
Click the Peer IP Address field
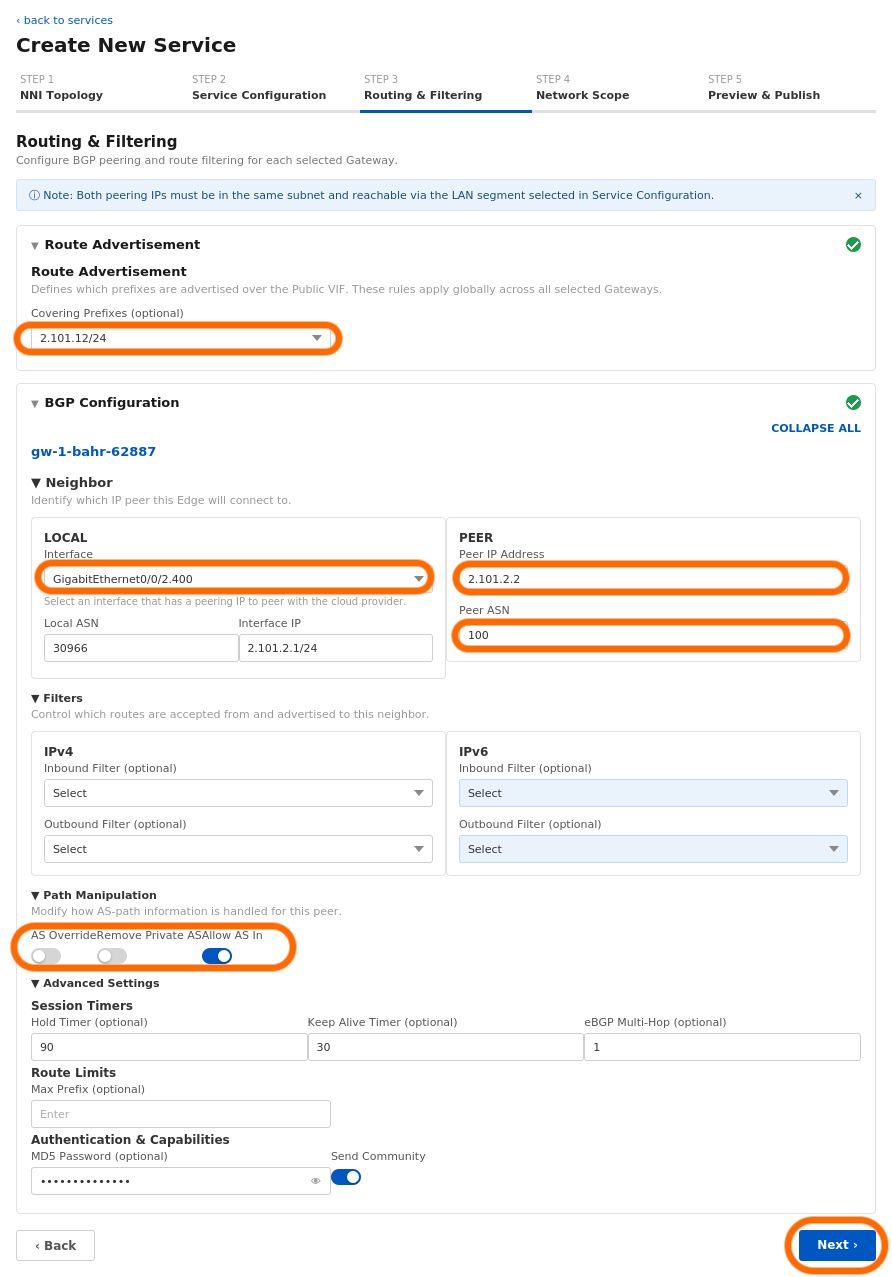coord(653,579)
